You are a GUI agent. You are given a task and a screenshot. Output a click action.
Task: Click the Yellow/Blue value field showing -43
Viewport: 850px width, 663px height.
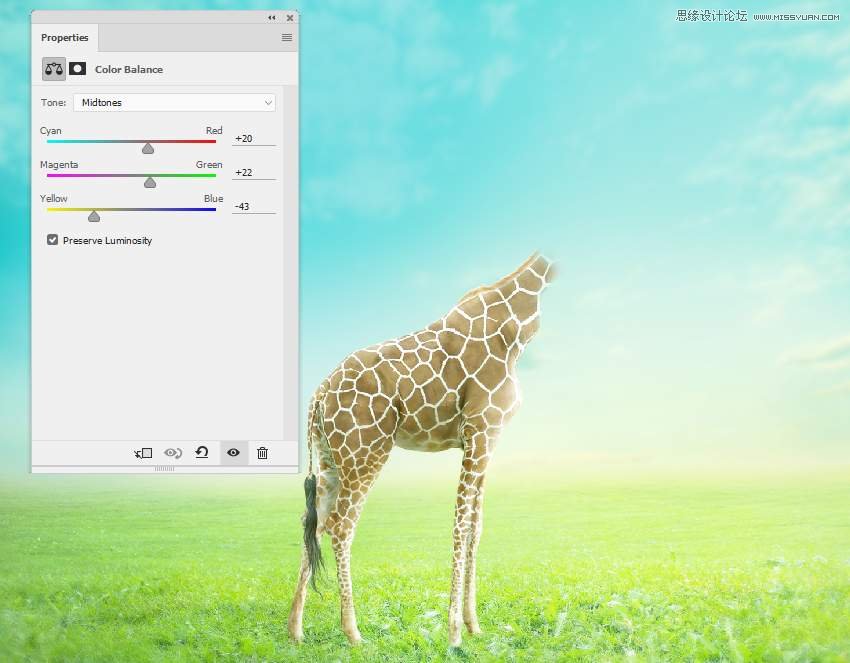(x=253, y=206)
